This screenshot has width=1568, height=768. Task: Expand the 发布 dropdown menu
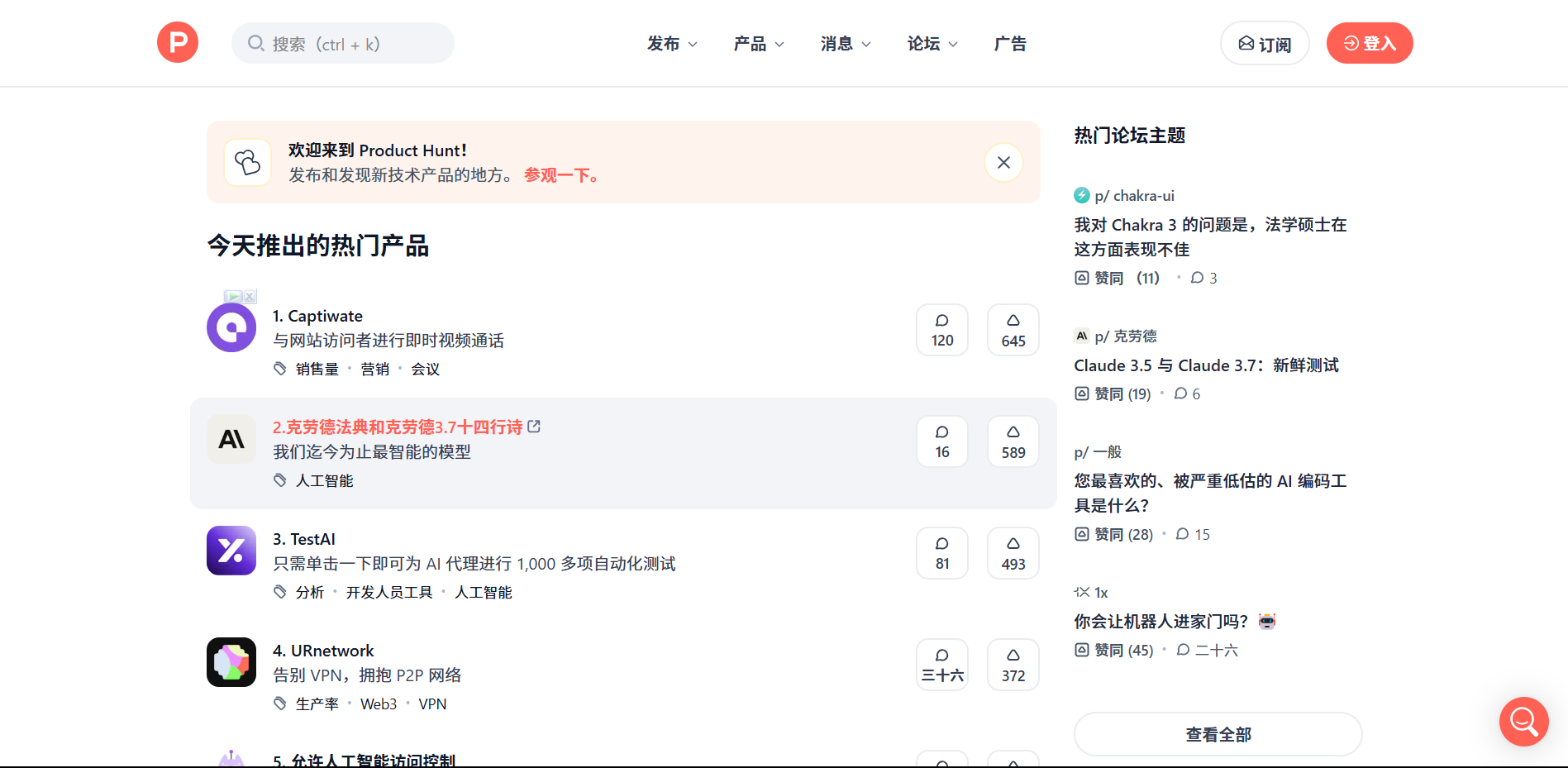[672, 44]
